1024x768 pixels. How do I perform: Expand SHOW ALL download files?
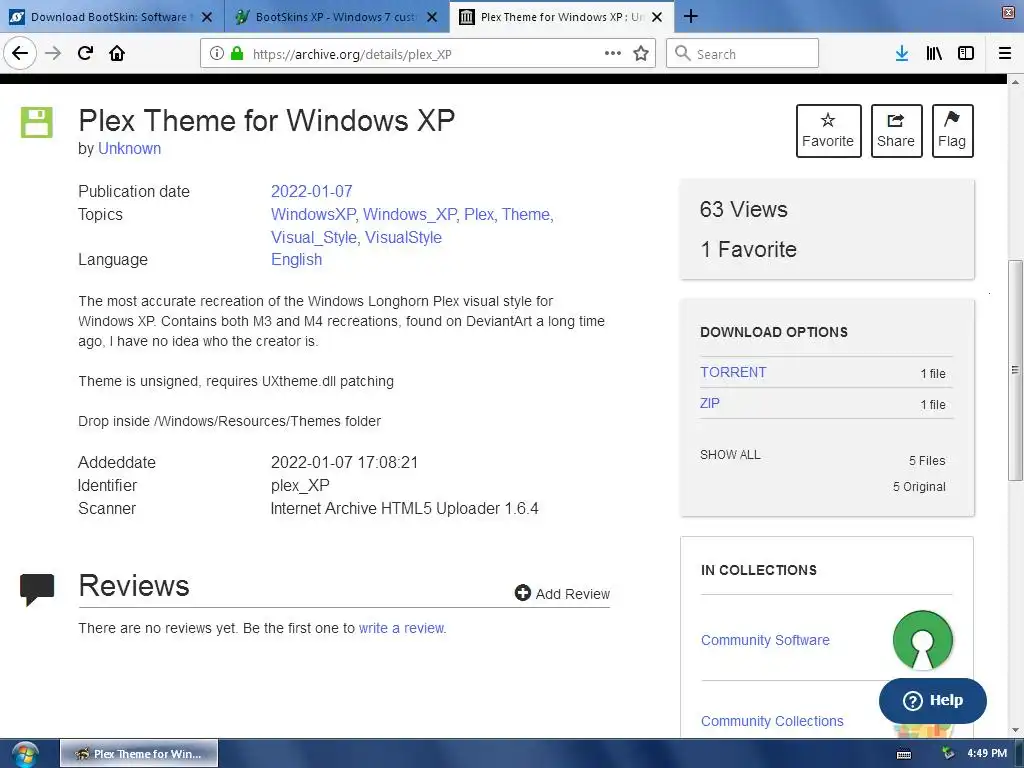pyautogui.click(x=730, y=455)
